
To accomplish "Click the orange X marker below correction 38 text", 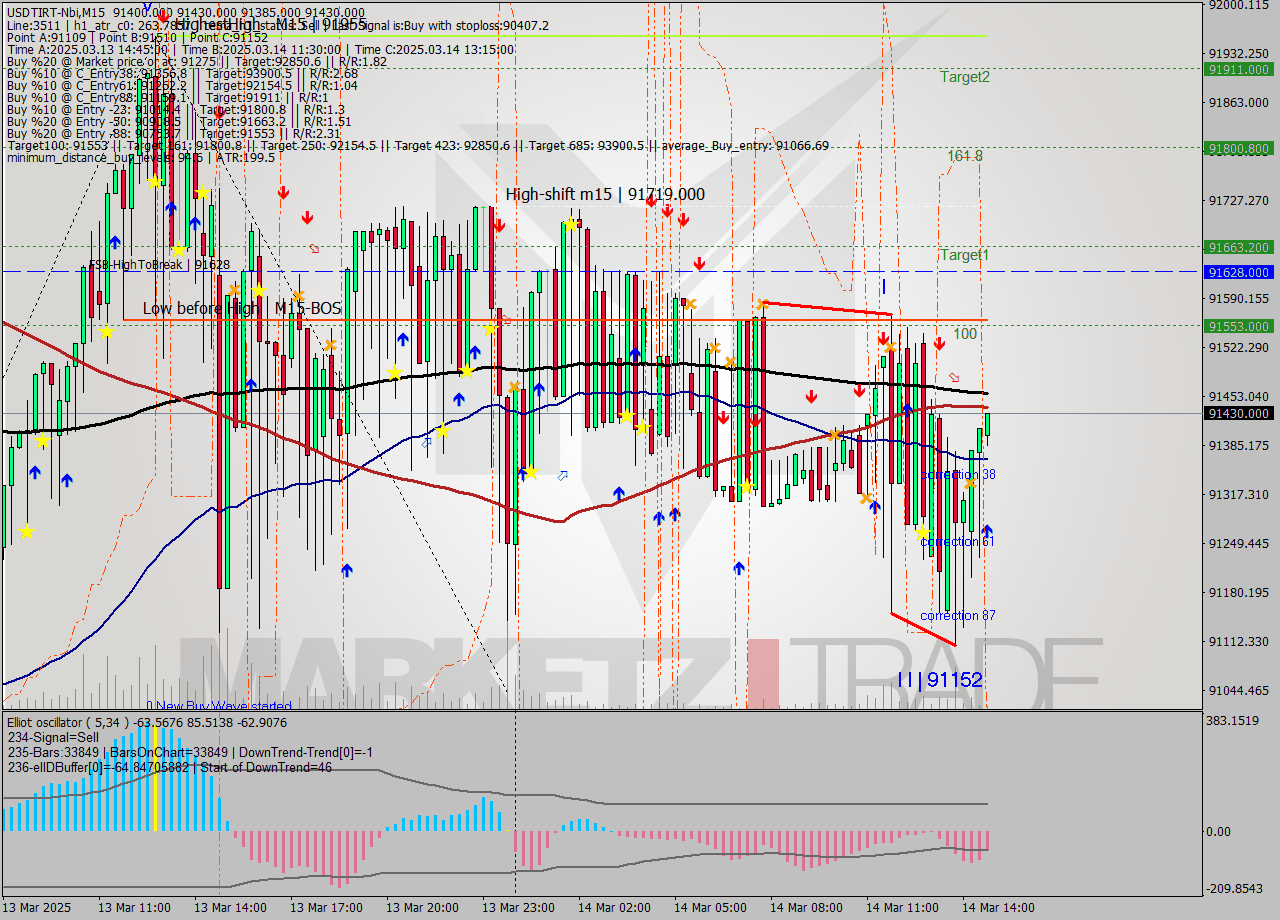I will point(969,484).
